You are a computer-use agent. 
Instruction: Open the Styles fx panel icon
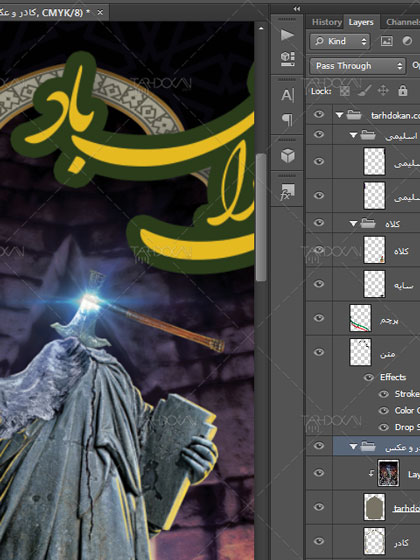(x=287, y=192)
